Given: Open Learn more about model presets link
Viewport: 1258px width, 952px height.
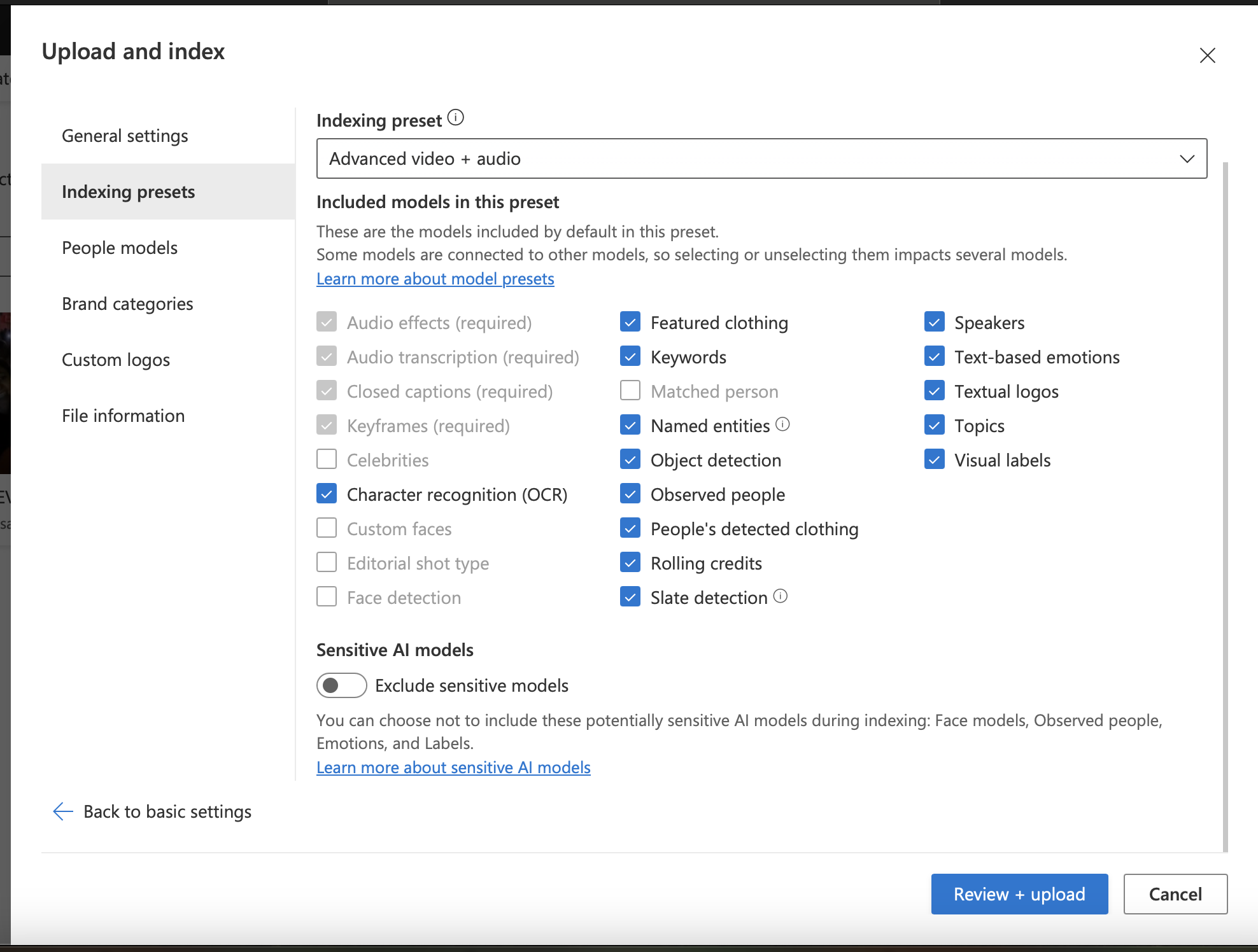Looking at the screenshot, I should (435, 279).
